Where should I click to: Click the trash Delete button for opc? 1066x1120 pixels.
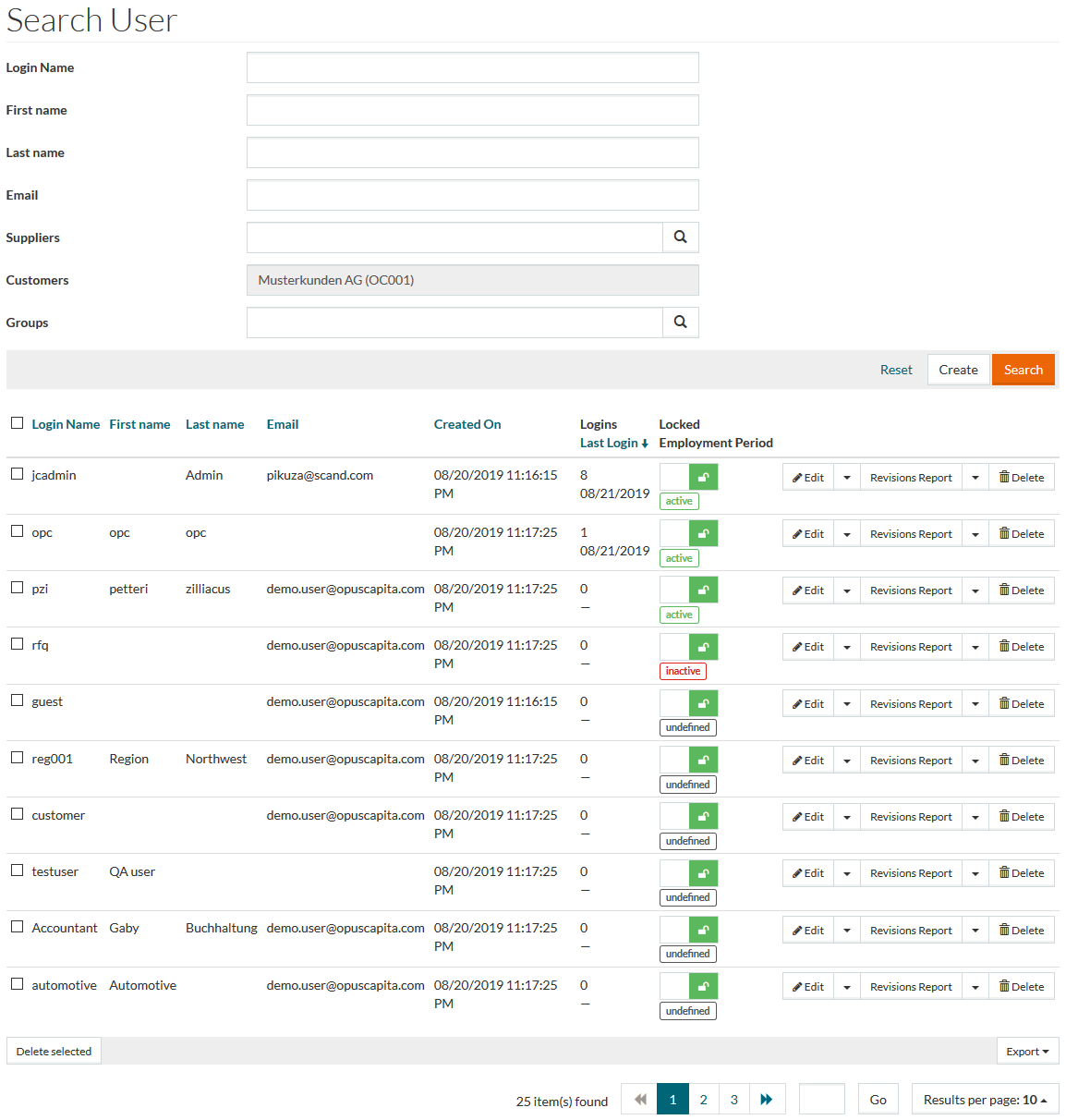1021,534
